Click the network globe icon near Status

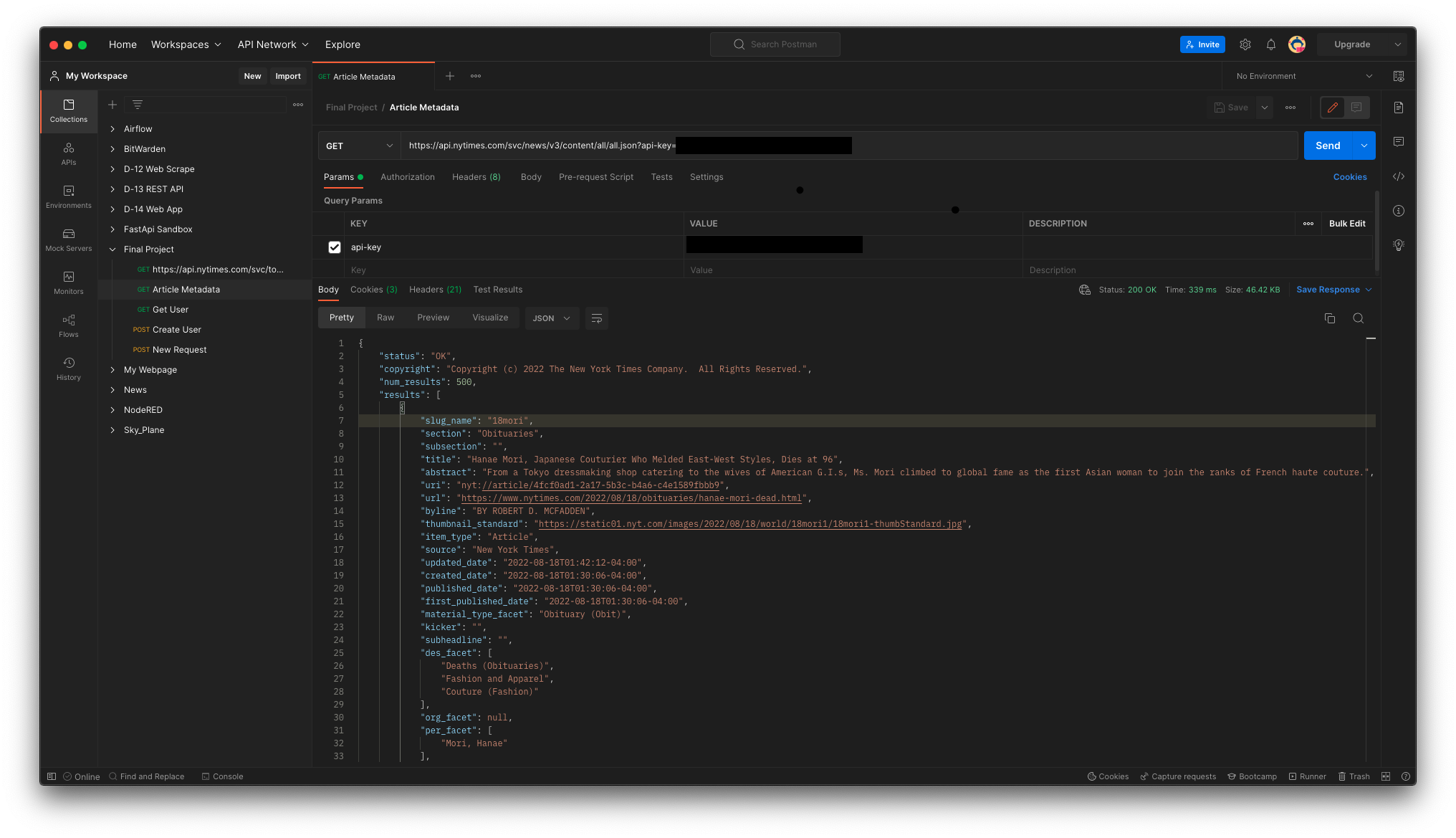coord(1085,290)
